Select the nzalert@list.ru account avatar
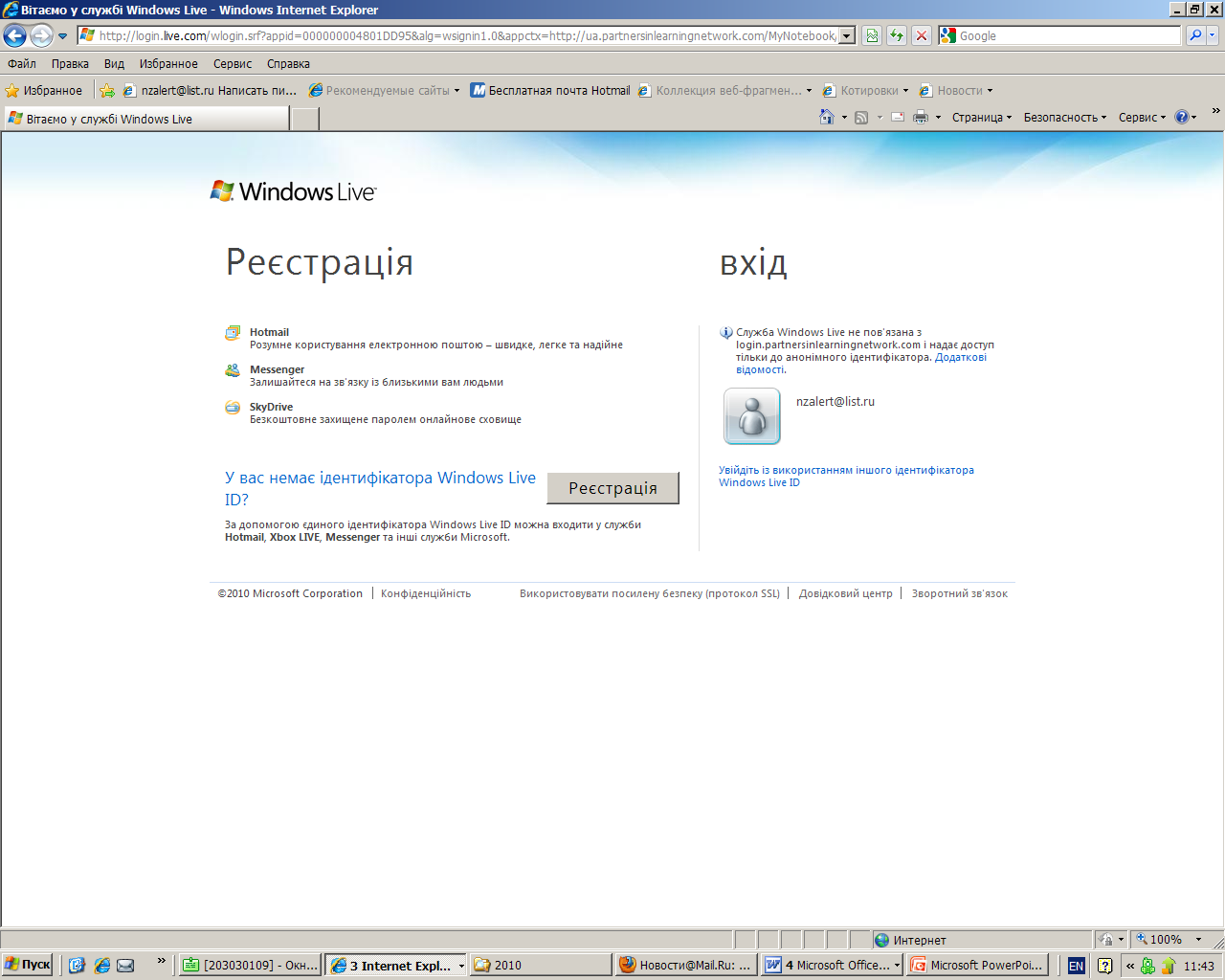 click(752, 416)
